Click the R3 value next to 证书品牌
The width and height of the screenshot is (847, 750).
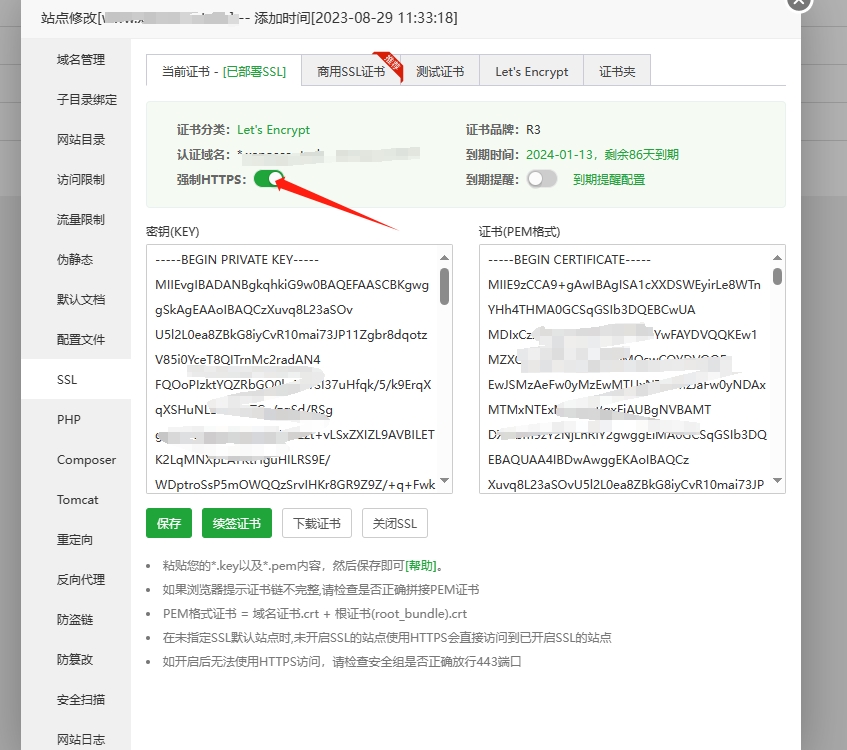click(533, 130)
